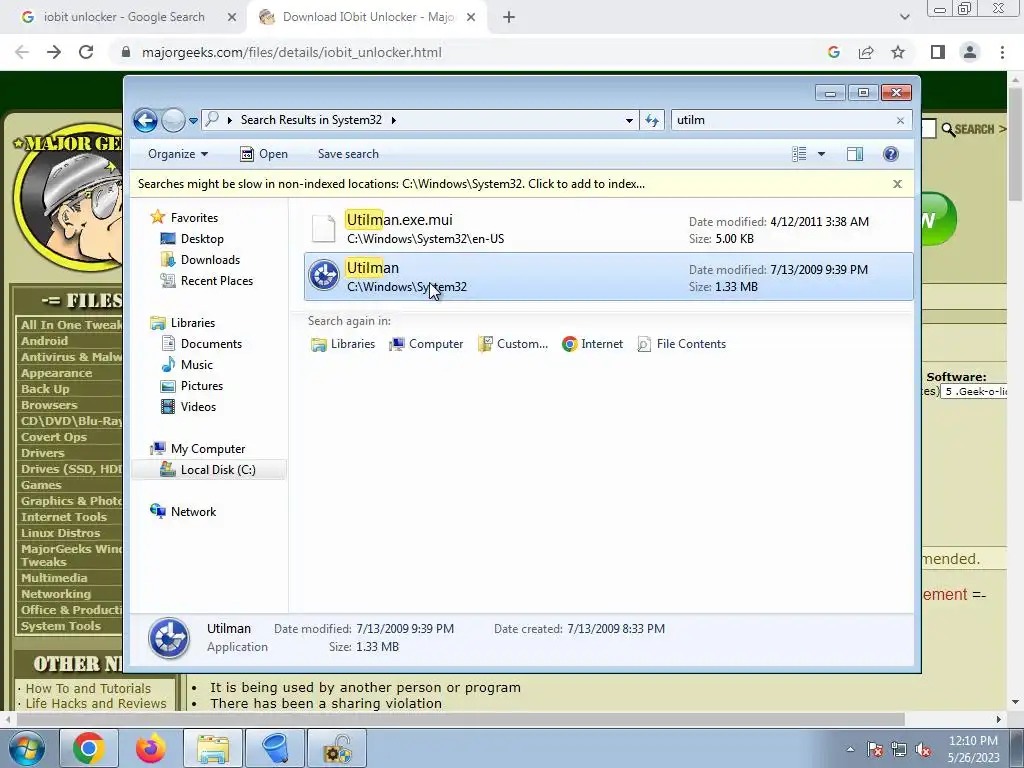This screenshot has height=768, width=1024.
Task: Open Documents library
Action: click(x=211, y=344)
